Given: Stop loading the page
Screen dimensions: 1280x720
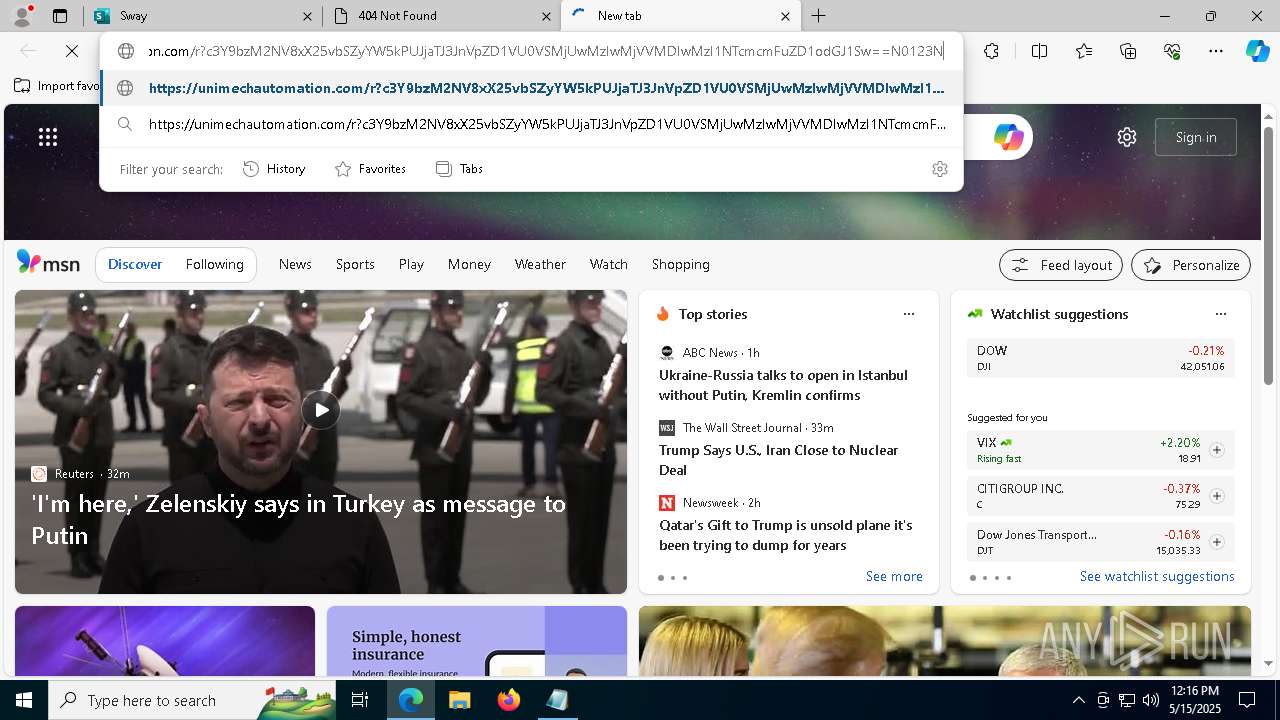Looking at the screenshot, I should pyautogui.click(x=72, y=51).
